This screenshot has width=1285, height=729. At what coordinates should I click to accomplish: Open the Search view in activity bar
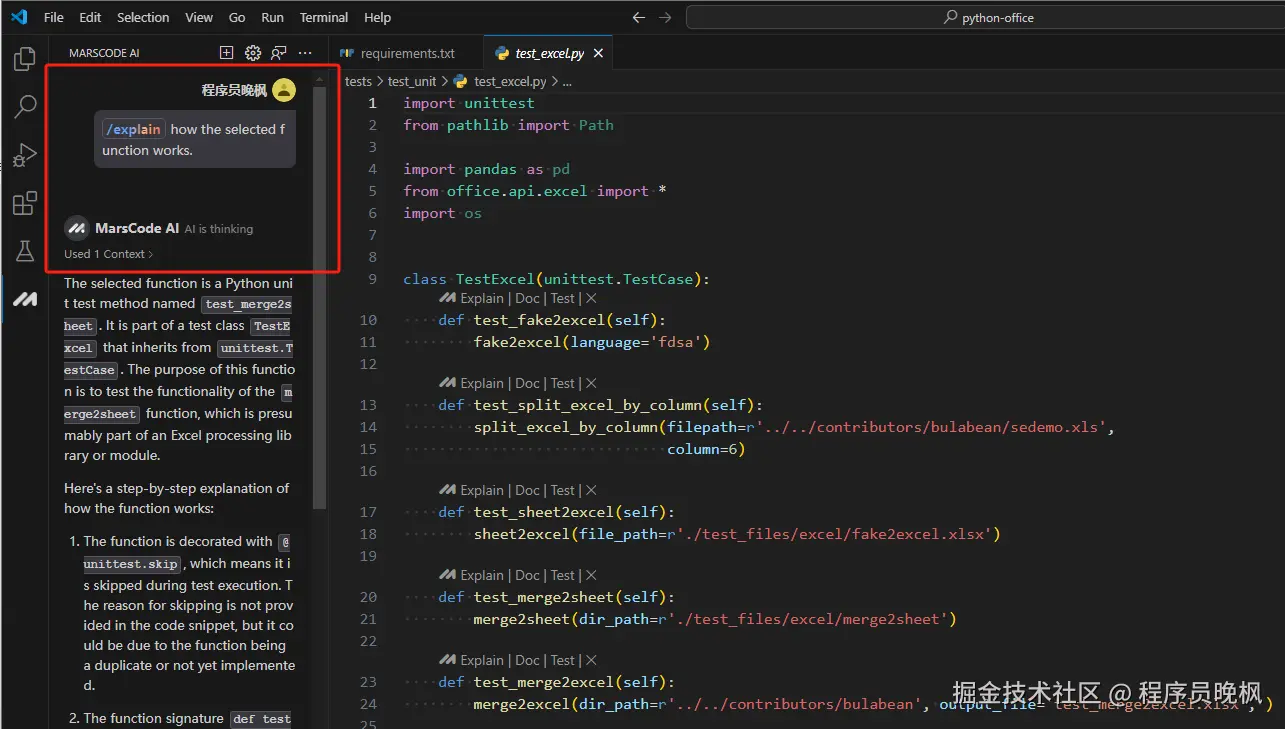25,107
